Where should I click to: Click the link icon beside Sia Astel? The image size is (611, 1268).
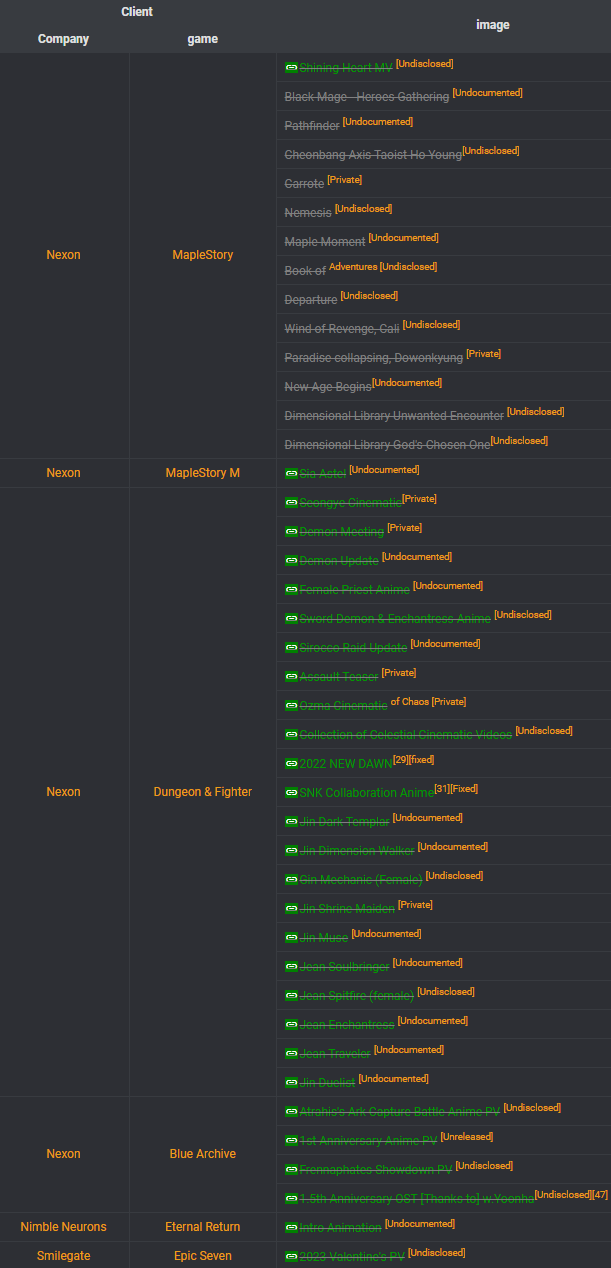pyautogui.click(x=291, y=474)
